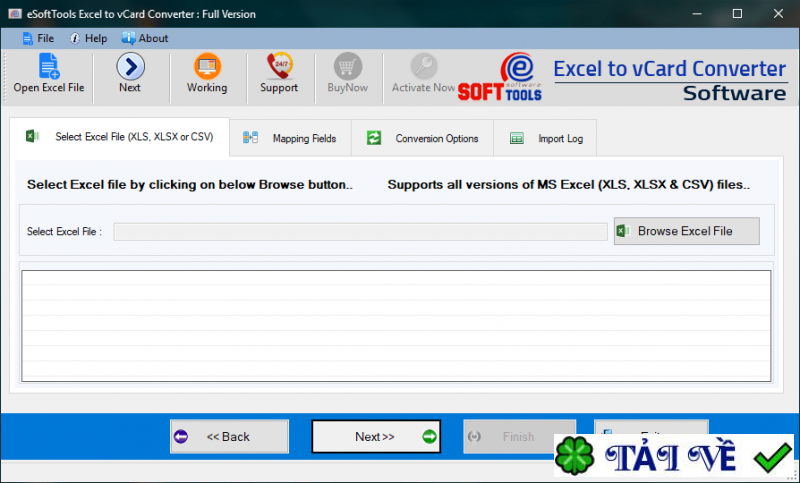
Task: Click the green arrow icon on Next button
Action: (x=430, y=437)
